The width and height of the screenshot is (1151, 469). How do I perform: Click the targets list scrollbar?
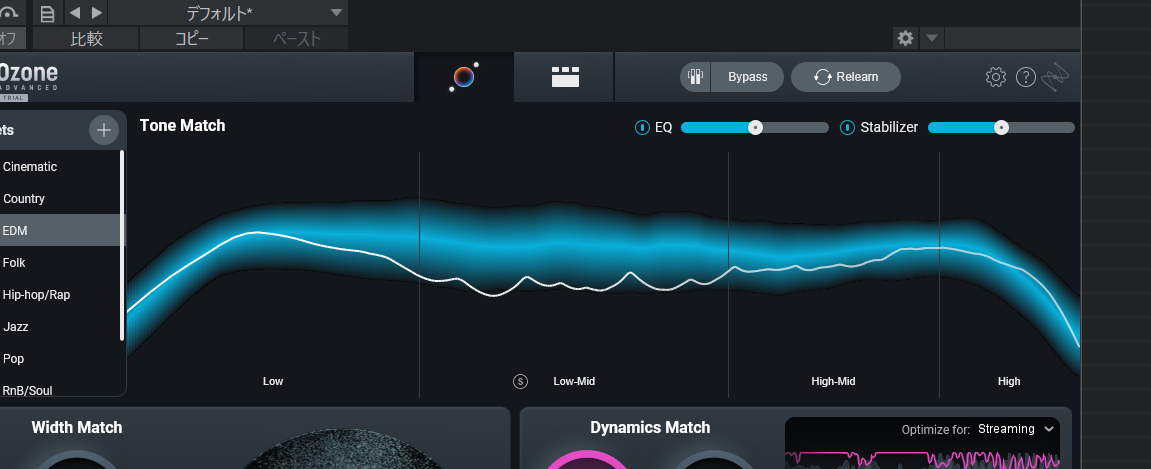pos(123,245)
